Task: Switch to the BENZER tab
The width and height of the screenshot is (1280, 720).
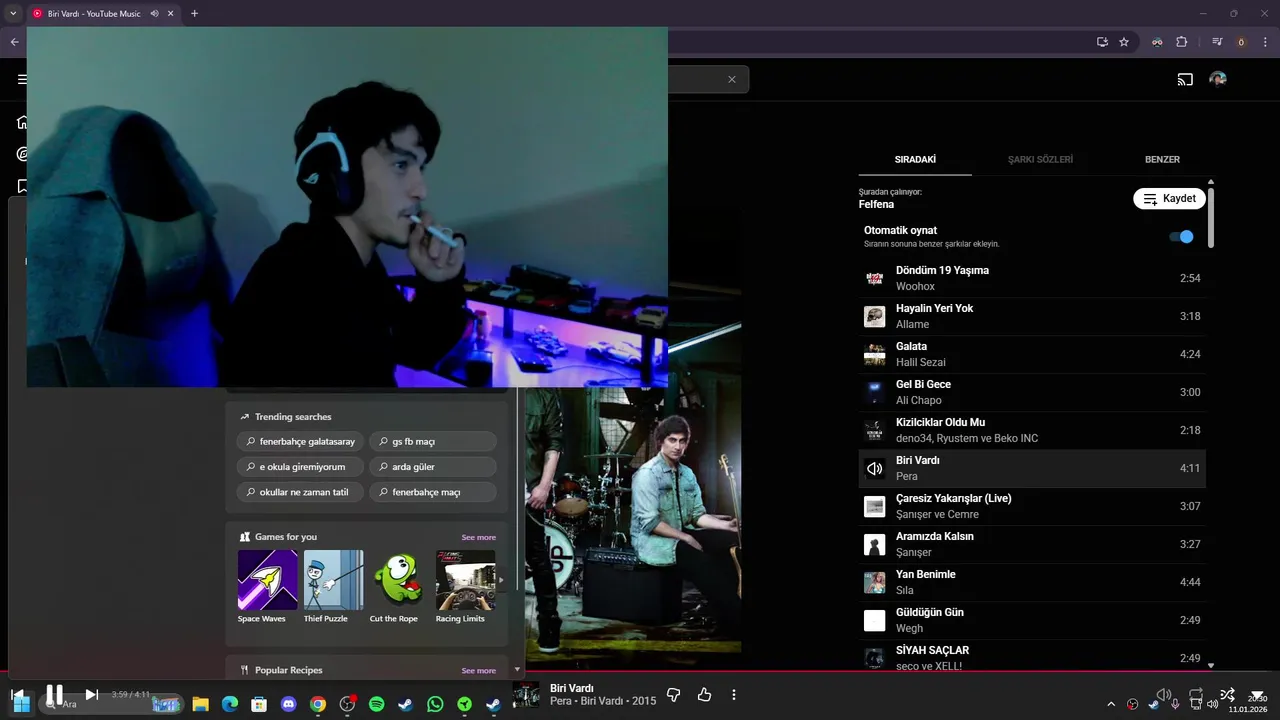Action: (1162, 159)
